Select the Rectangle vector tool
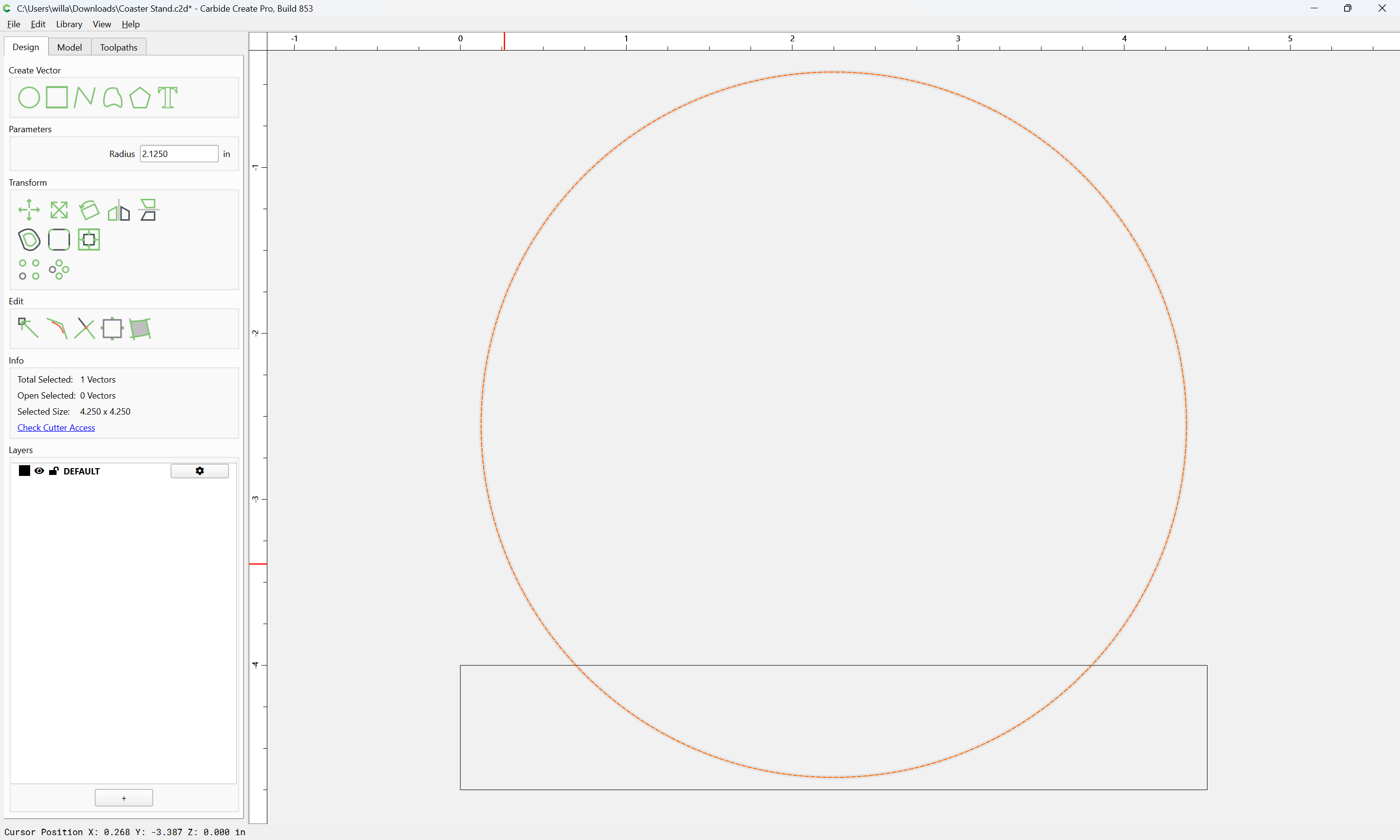1400x840 pixels. click(x=56, y=97)
